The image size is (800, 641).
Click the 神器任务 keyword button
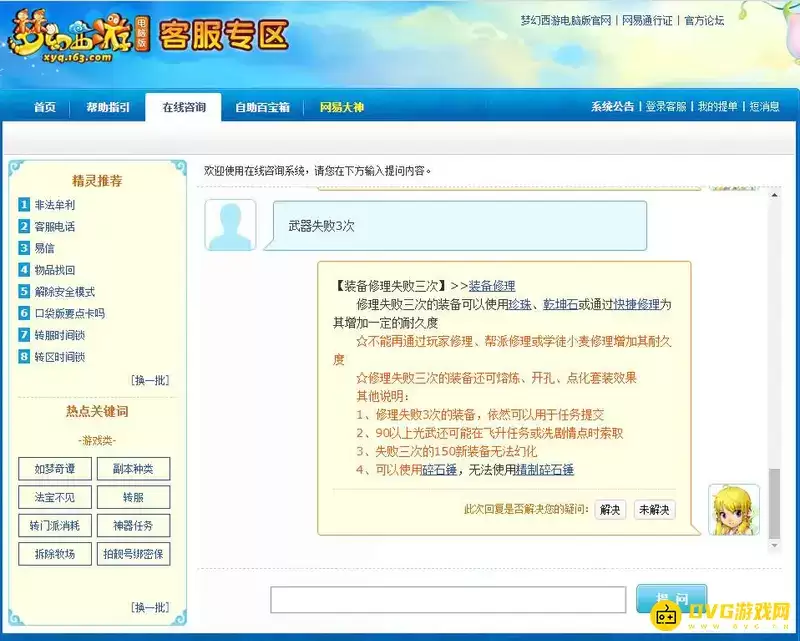point(133,525)
